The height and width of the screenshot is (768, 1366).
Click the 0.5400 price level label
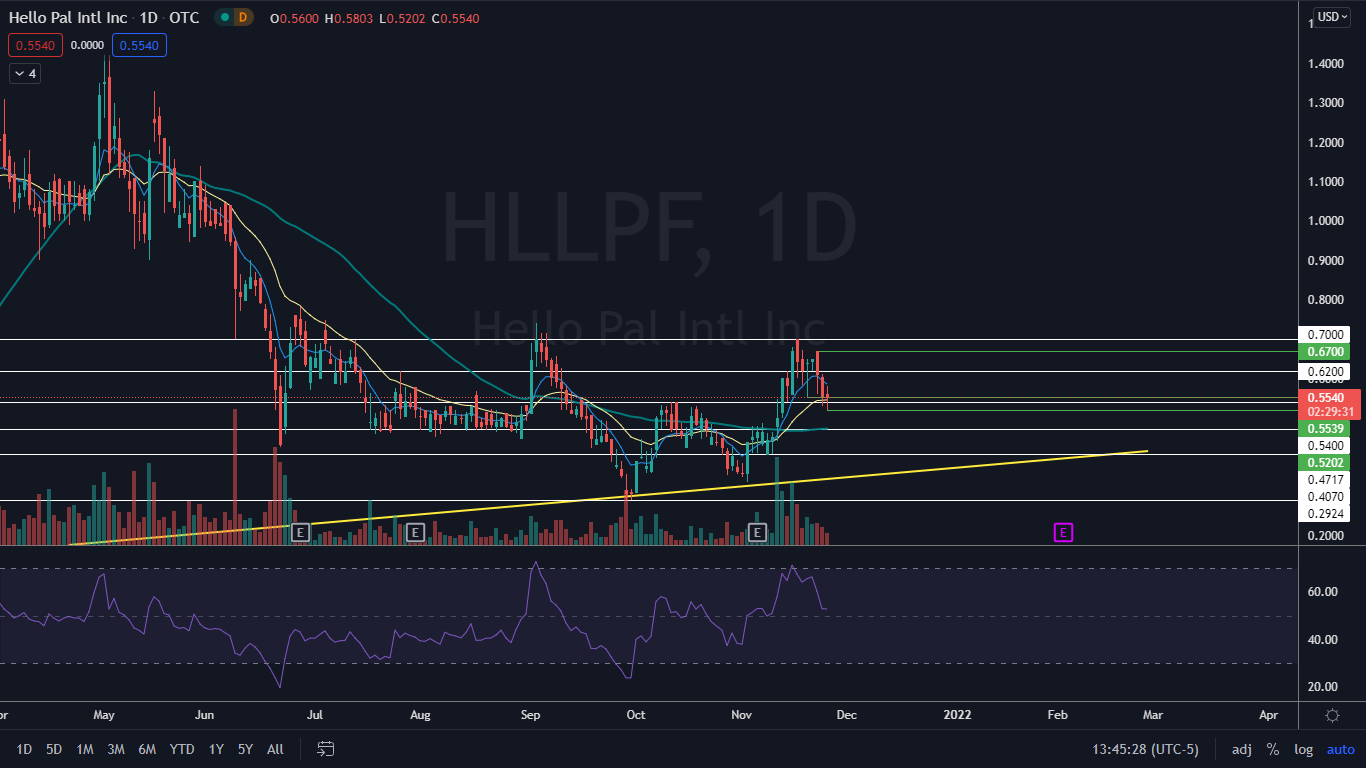[x=1324, y=446]
